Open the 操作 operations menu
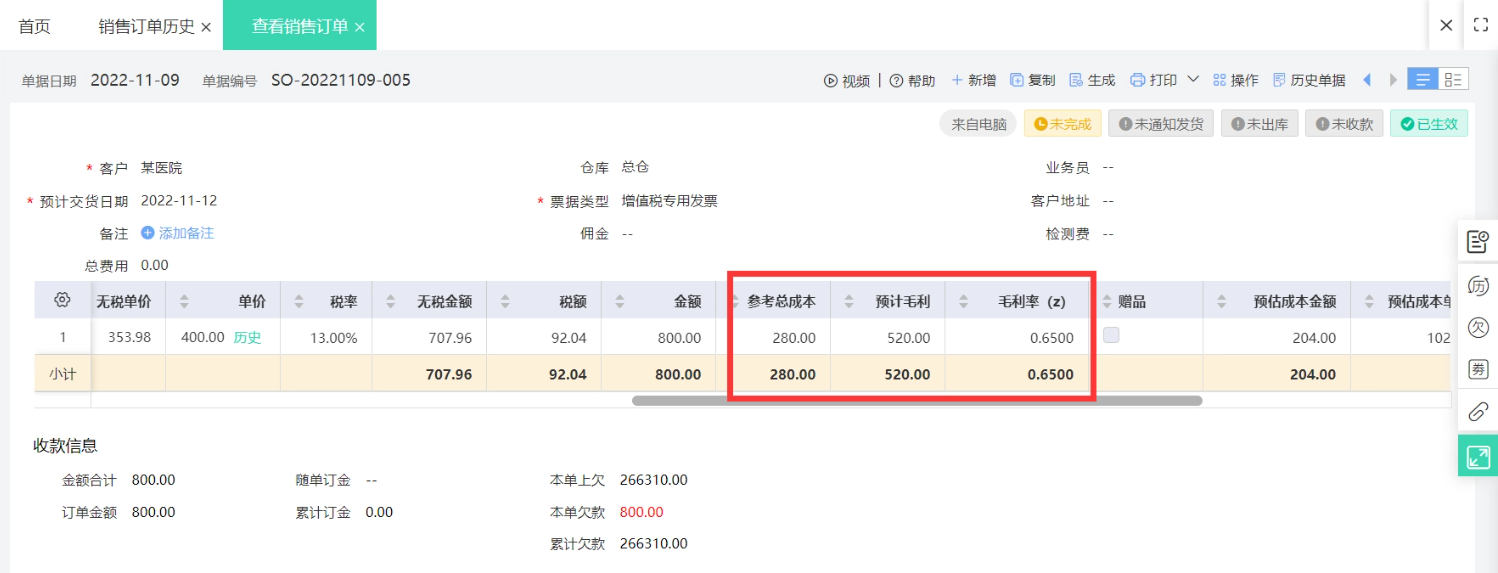The width and height of the screenshot is (1498, 573). (1235, 81)
